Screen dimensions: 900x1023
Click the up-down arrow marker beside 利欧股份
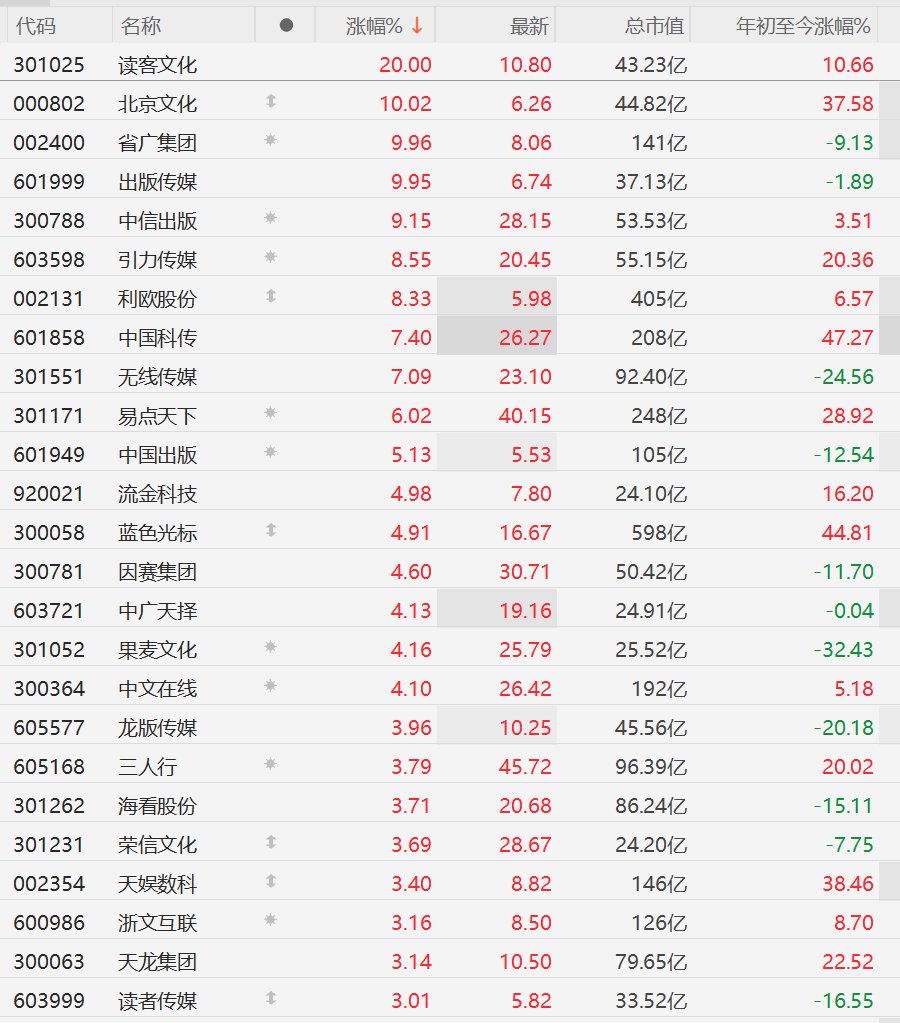[x=271, y=297]
